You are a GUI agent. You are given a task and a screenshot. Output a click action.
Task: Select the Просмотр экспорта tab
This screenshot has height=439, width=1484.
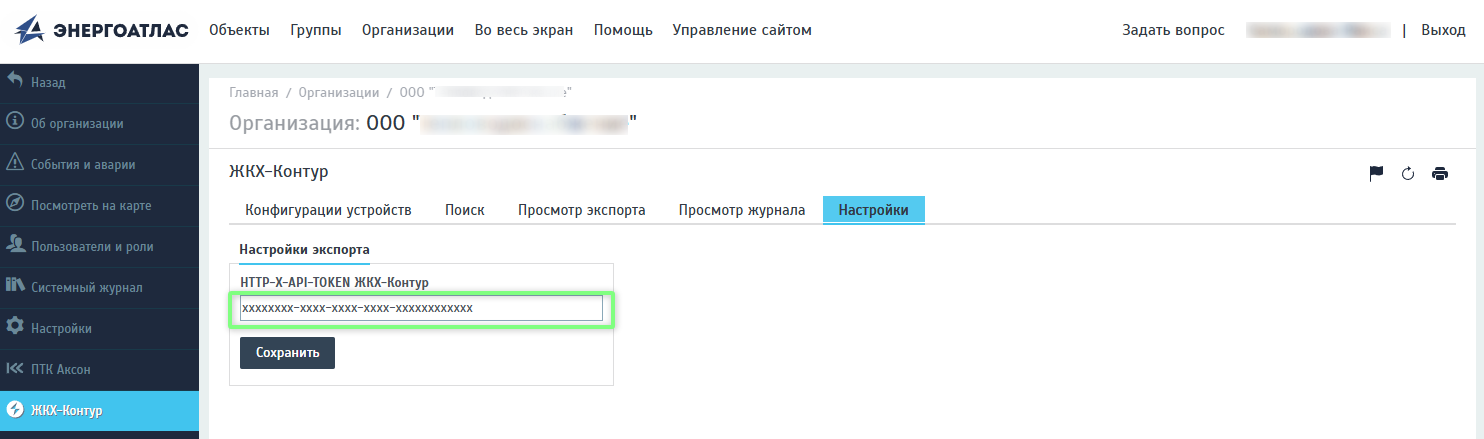point(581,210)
